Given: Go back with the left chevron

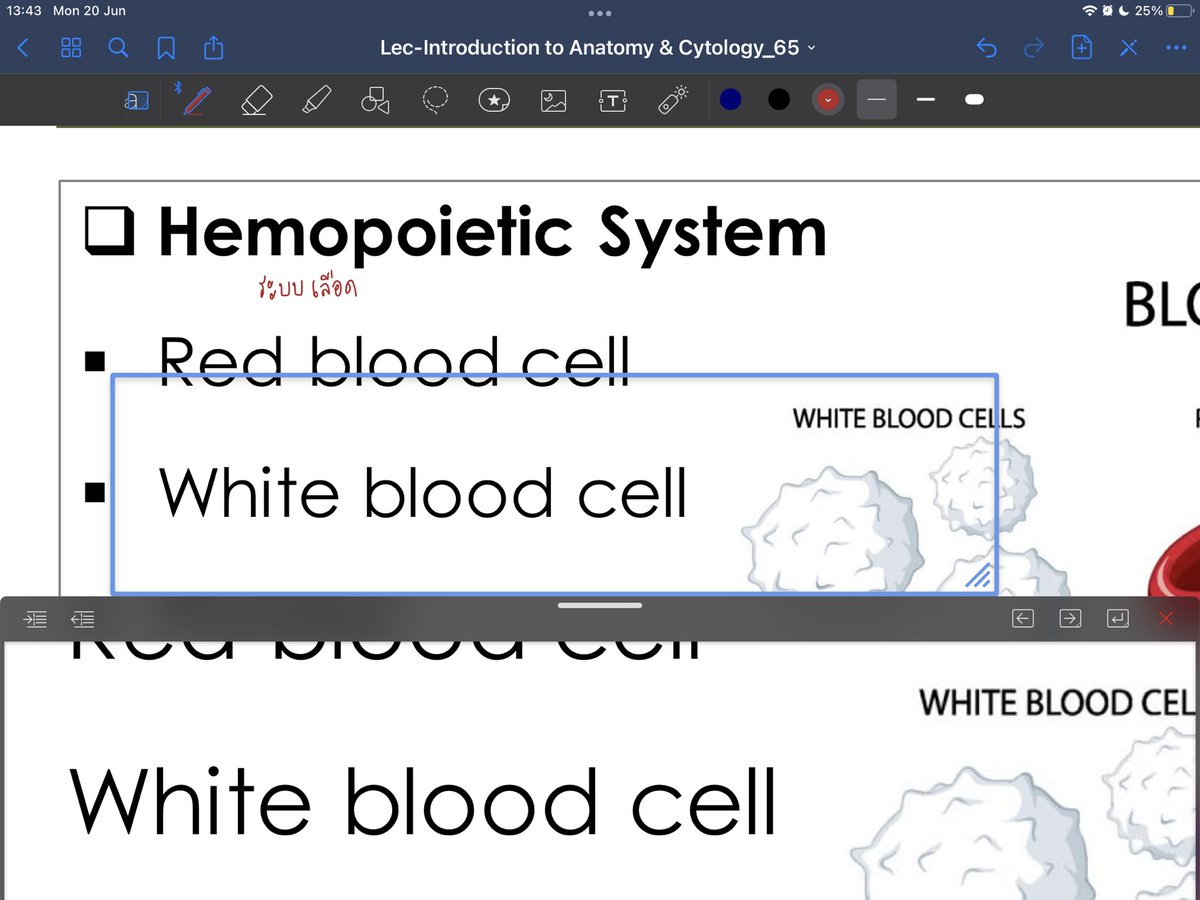Looking at the screenshot, I should (24, 48).
